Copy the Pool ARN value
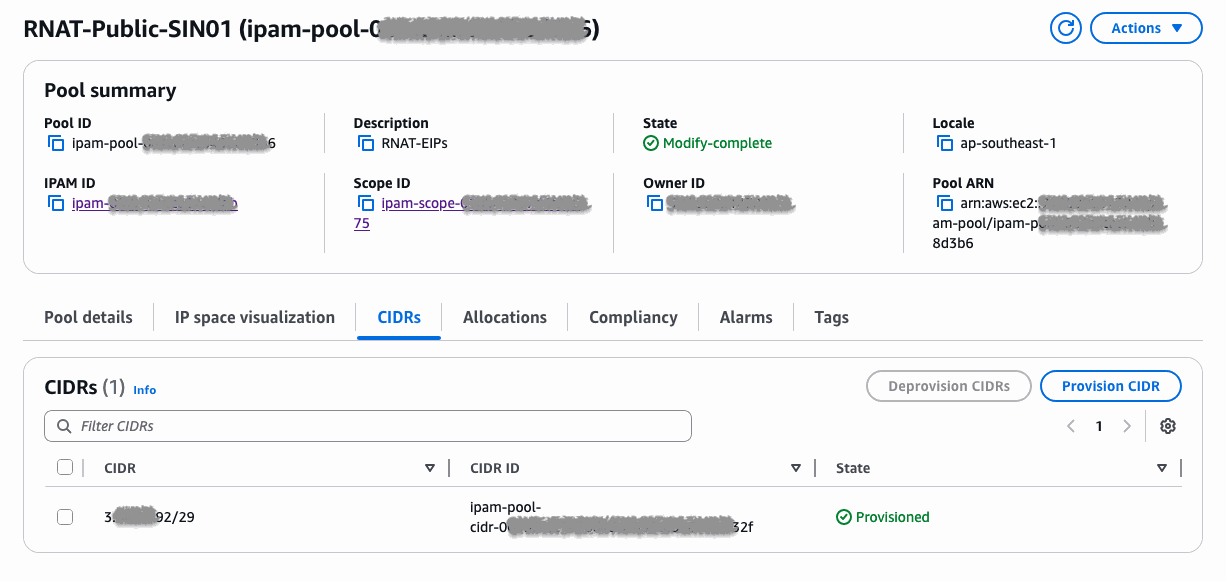The image size is (1226, 582). pyautogui.click(x=944, y=203)
